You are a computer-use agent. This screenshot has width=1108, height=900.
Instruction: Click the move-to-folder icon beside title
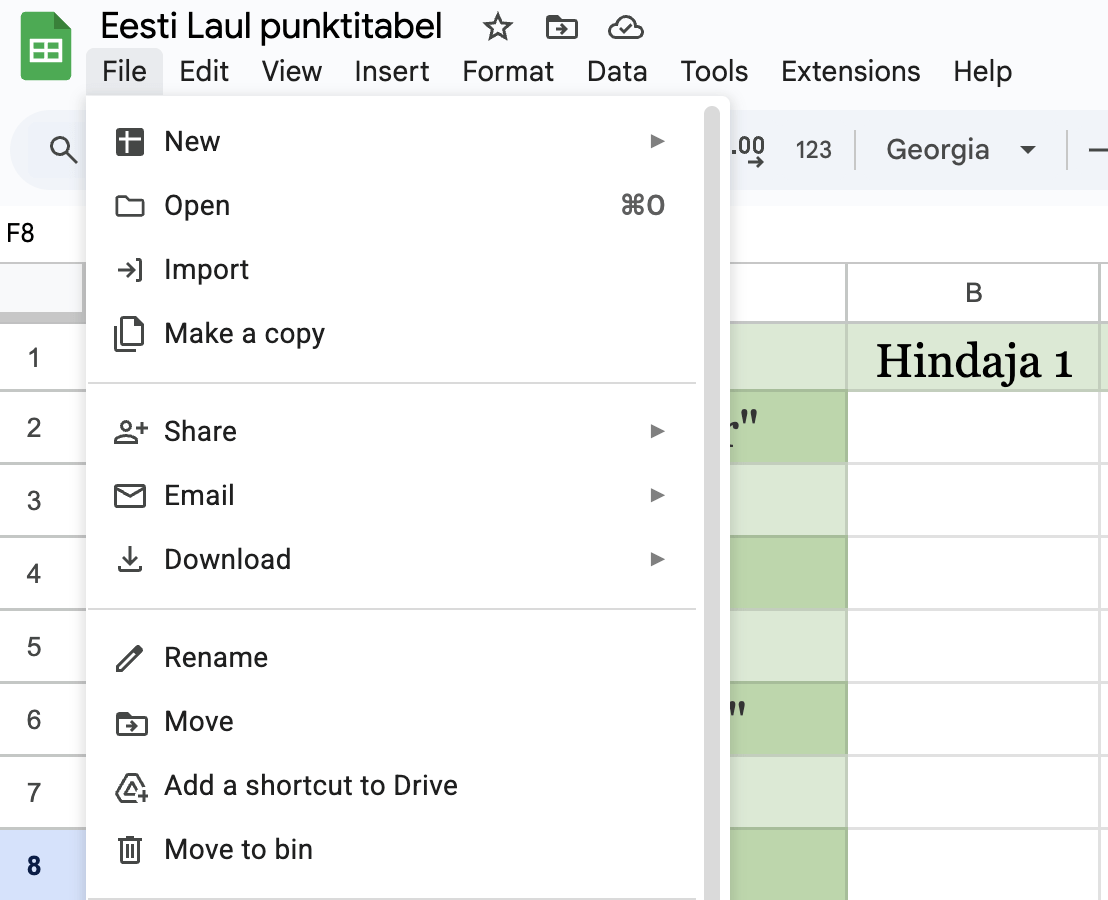(562, 28)
